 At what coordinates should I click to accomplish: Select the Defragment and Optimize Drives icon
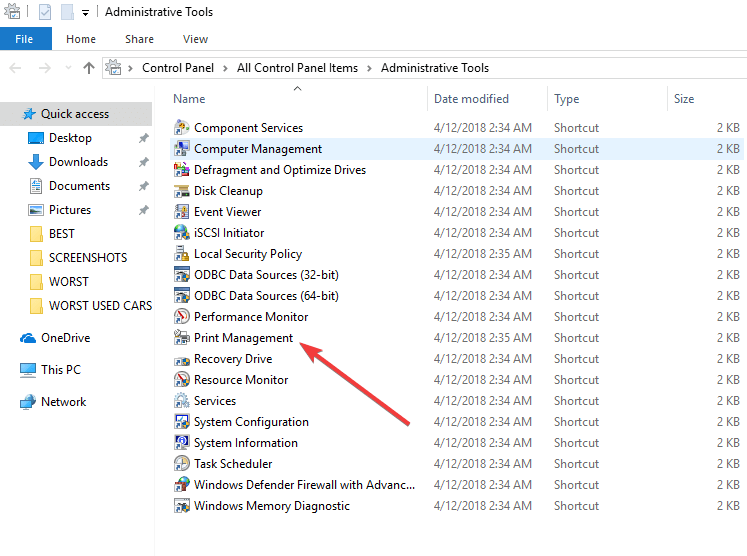182,170
